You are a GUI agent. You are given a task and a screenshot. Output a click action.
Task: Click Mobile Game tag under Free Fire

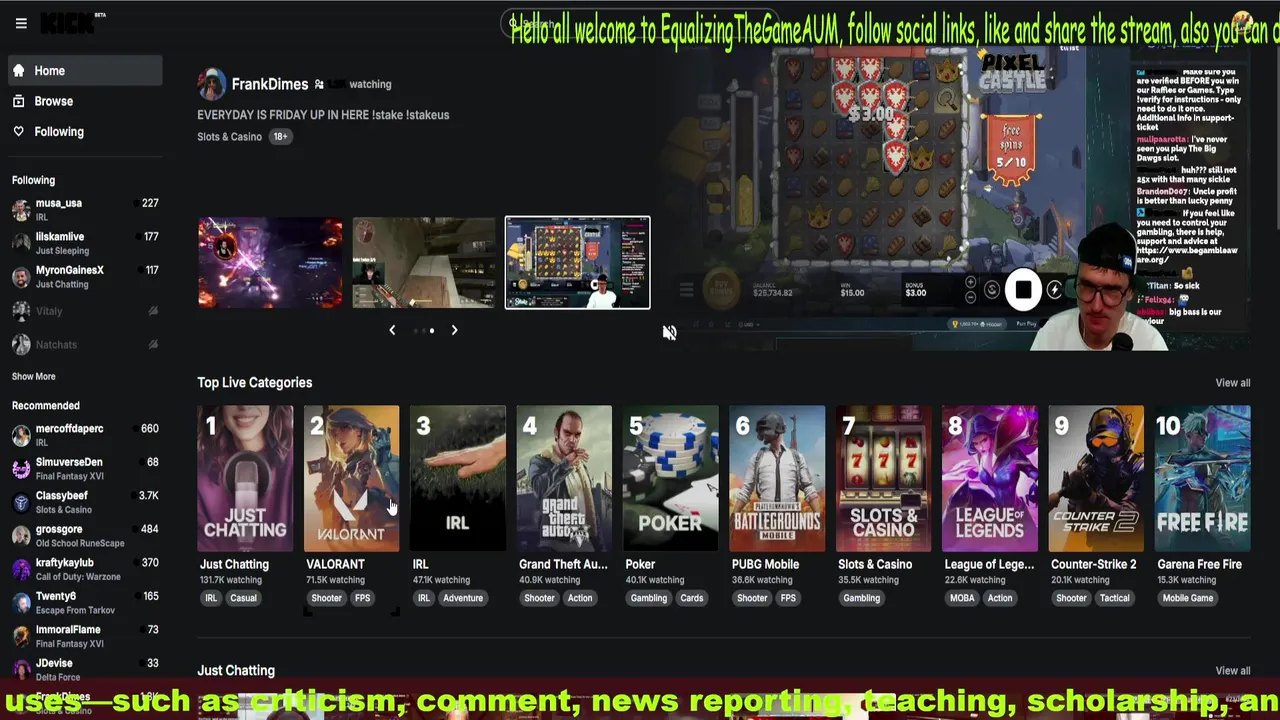point(1188,598)
